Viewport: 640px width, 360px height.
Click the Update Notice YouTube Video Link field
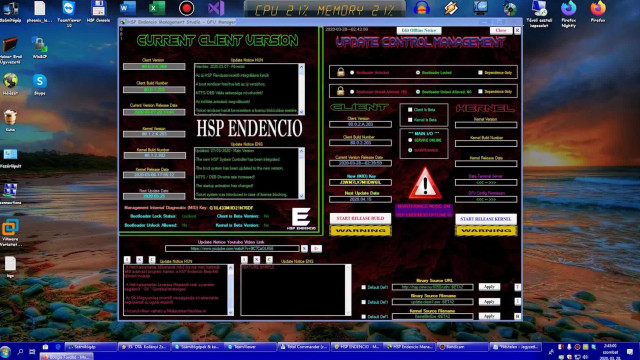[x=232, y=248]
